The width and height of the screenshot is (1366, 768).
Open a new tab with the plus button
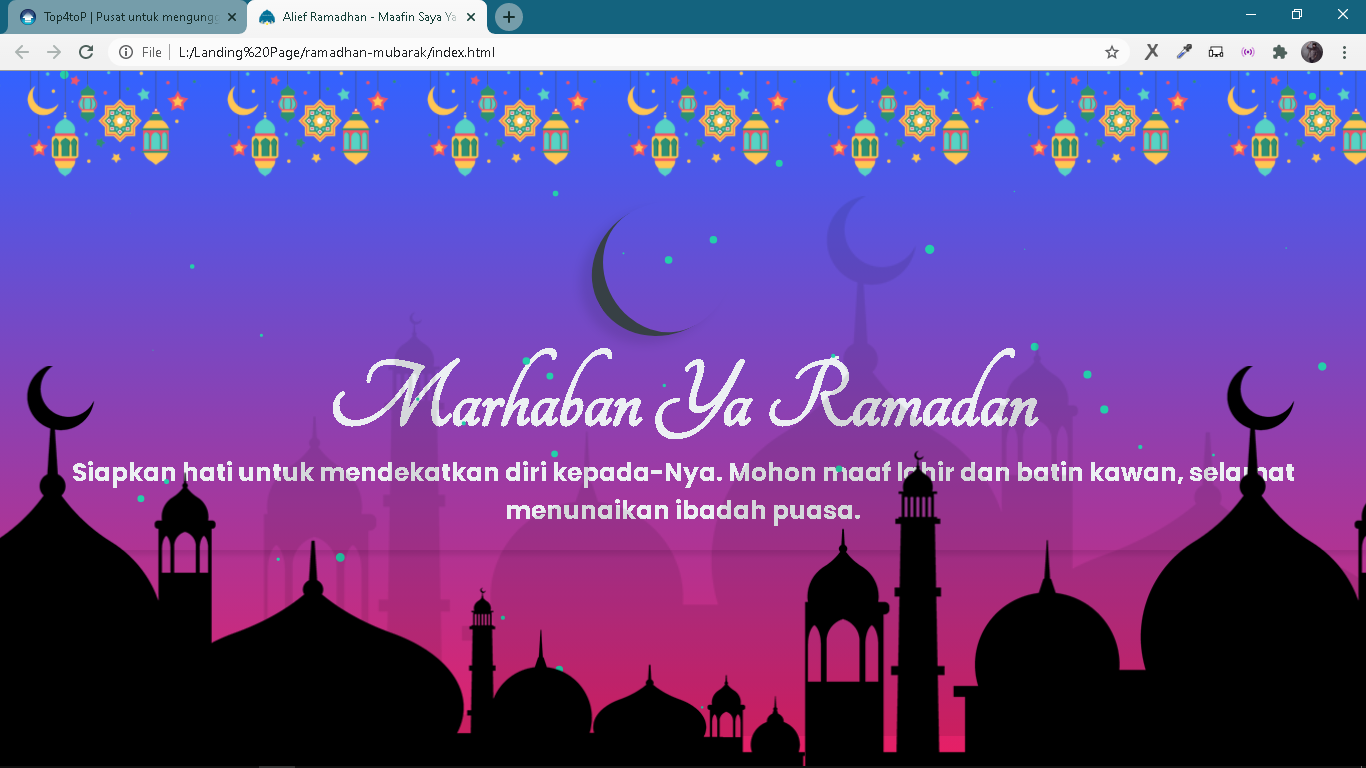(509, 16)
